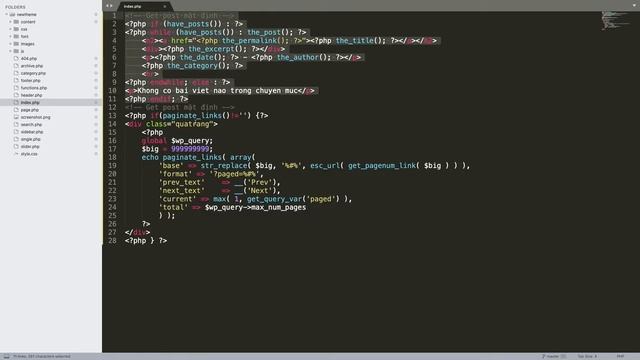The width and height of the screenshot is (640, 360).
Task: Click line number 14 in the gutter
Action: 112,124
